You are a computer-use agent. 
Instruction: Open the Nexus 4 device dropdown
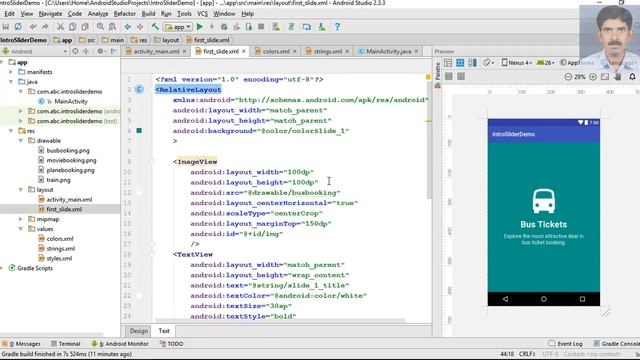(517, 63)
